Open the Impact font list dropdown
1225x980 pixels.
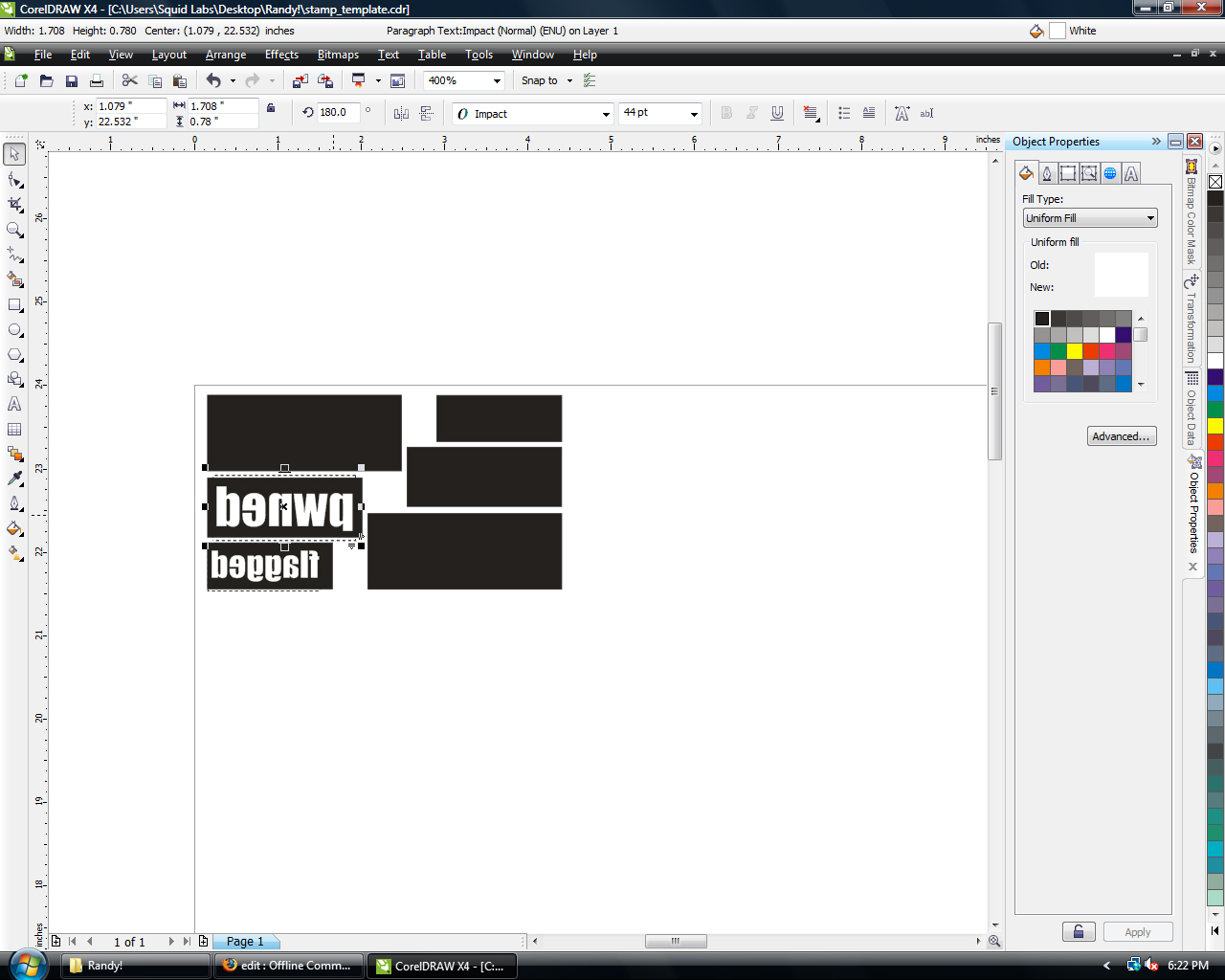point(606,114)
